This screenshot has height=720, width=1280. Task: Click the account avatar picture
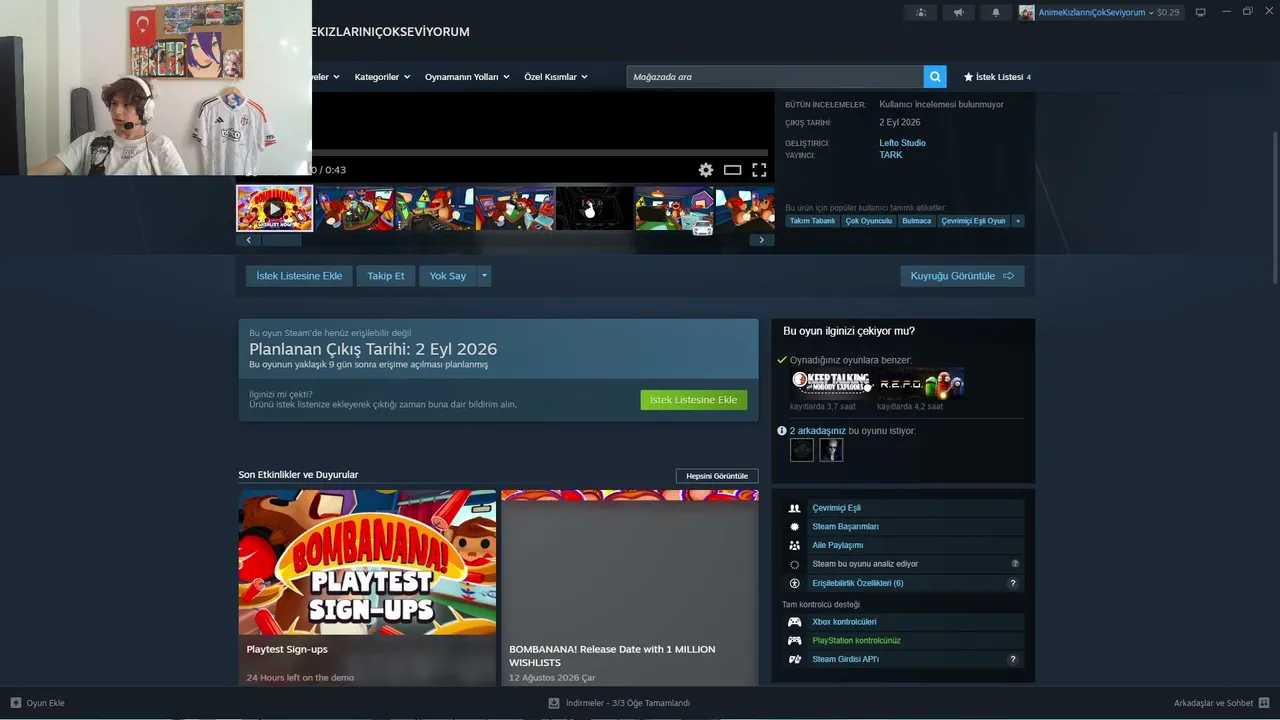pyautogui.click(x=1027, y=13)
